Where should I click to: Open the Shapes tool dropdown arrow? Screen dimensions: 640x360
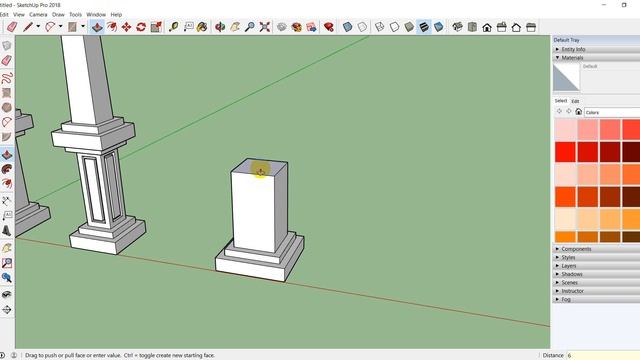click(83, 27)
